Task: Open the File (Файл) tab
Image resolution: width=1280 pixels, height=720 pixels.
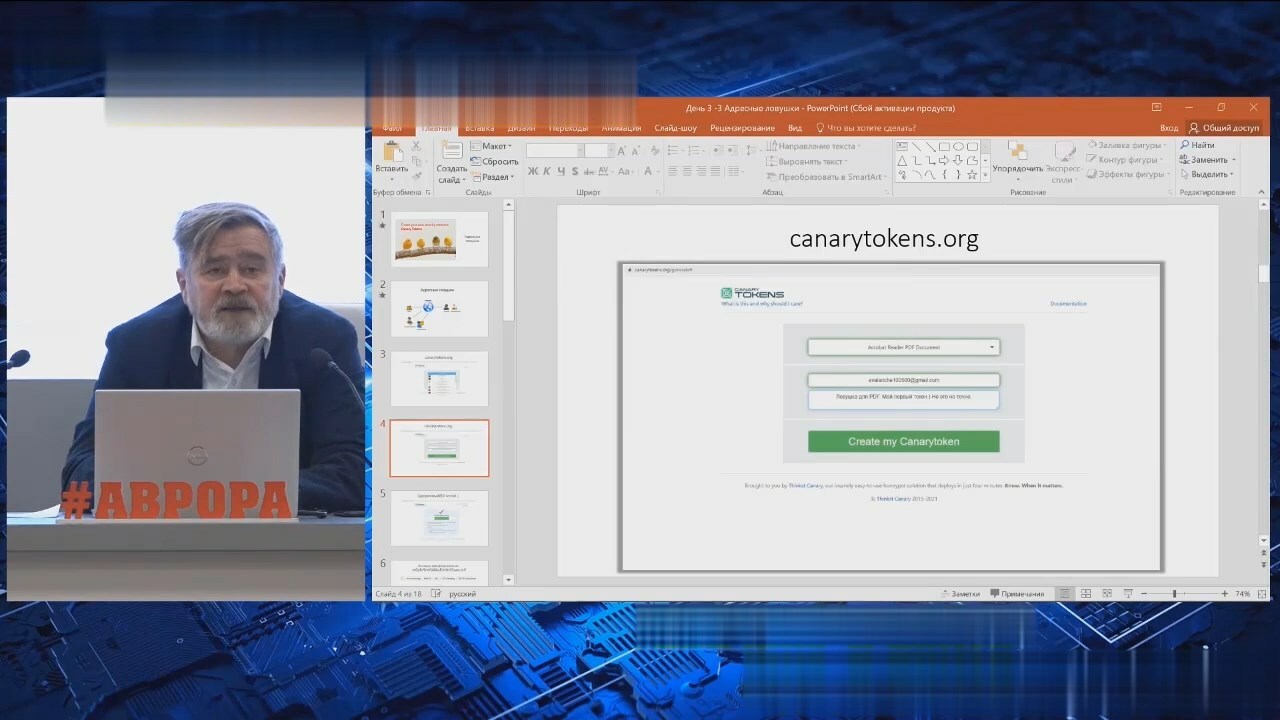Action: (x=392, y=128)
